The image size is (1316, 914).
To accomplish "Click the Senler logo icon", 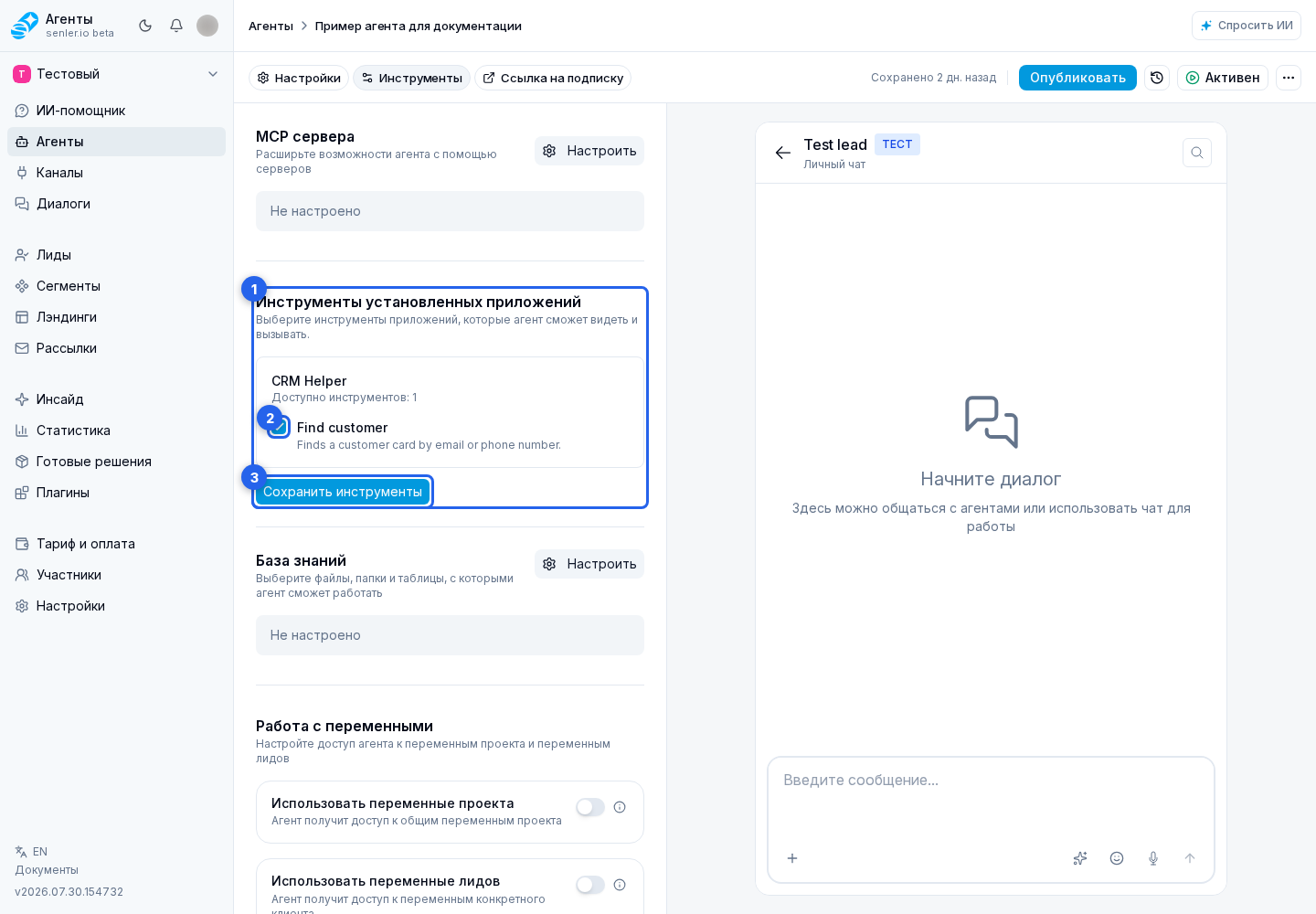I will [x=25, y=26].
